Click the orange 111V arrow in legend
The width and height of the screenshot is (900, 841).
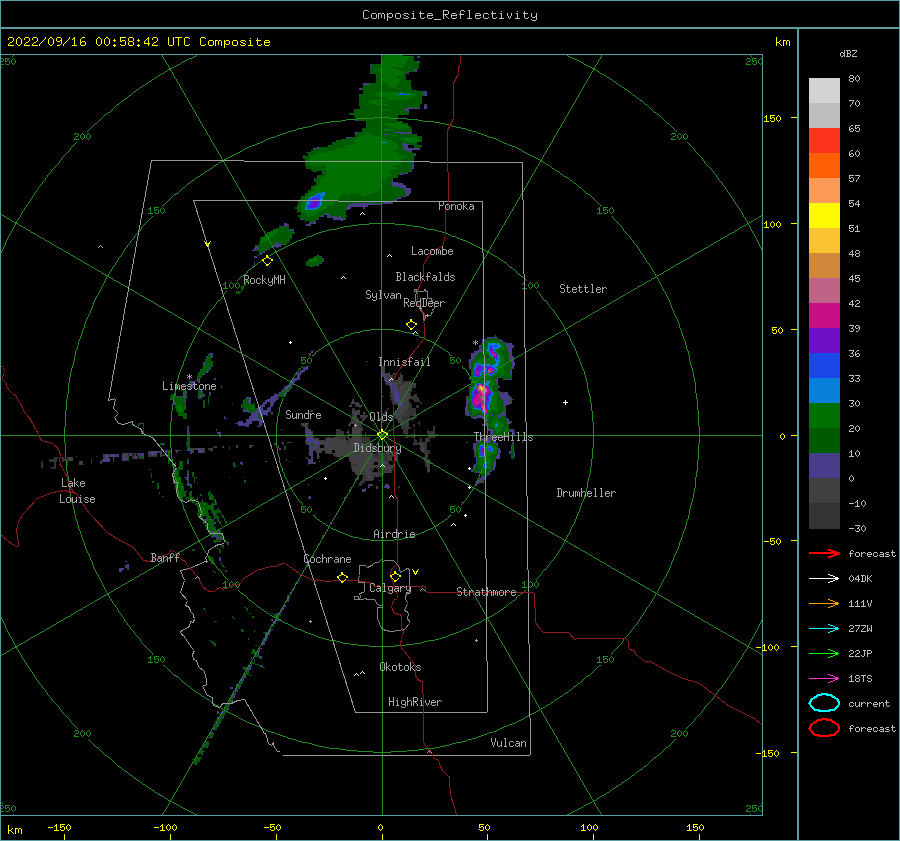click(x=824, y=603)
